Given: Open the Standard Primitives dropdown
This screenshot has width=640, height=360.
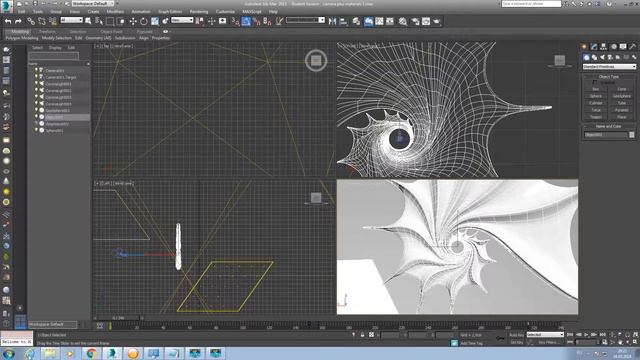Looking at the screenshot, I should [x=609, y=66].
